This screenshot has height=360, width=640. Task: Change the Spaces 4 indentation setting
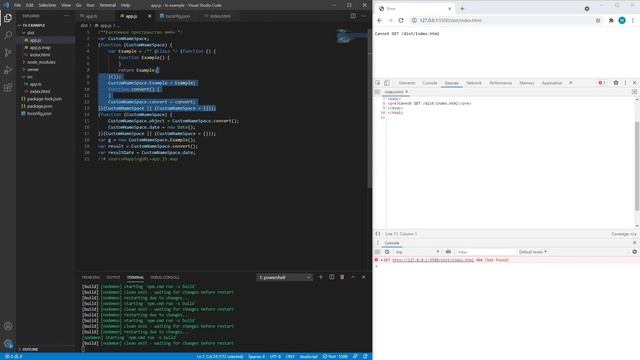click(x=256, y=356)
